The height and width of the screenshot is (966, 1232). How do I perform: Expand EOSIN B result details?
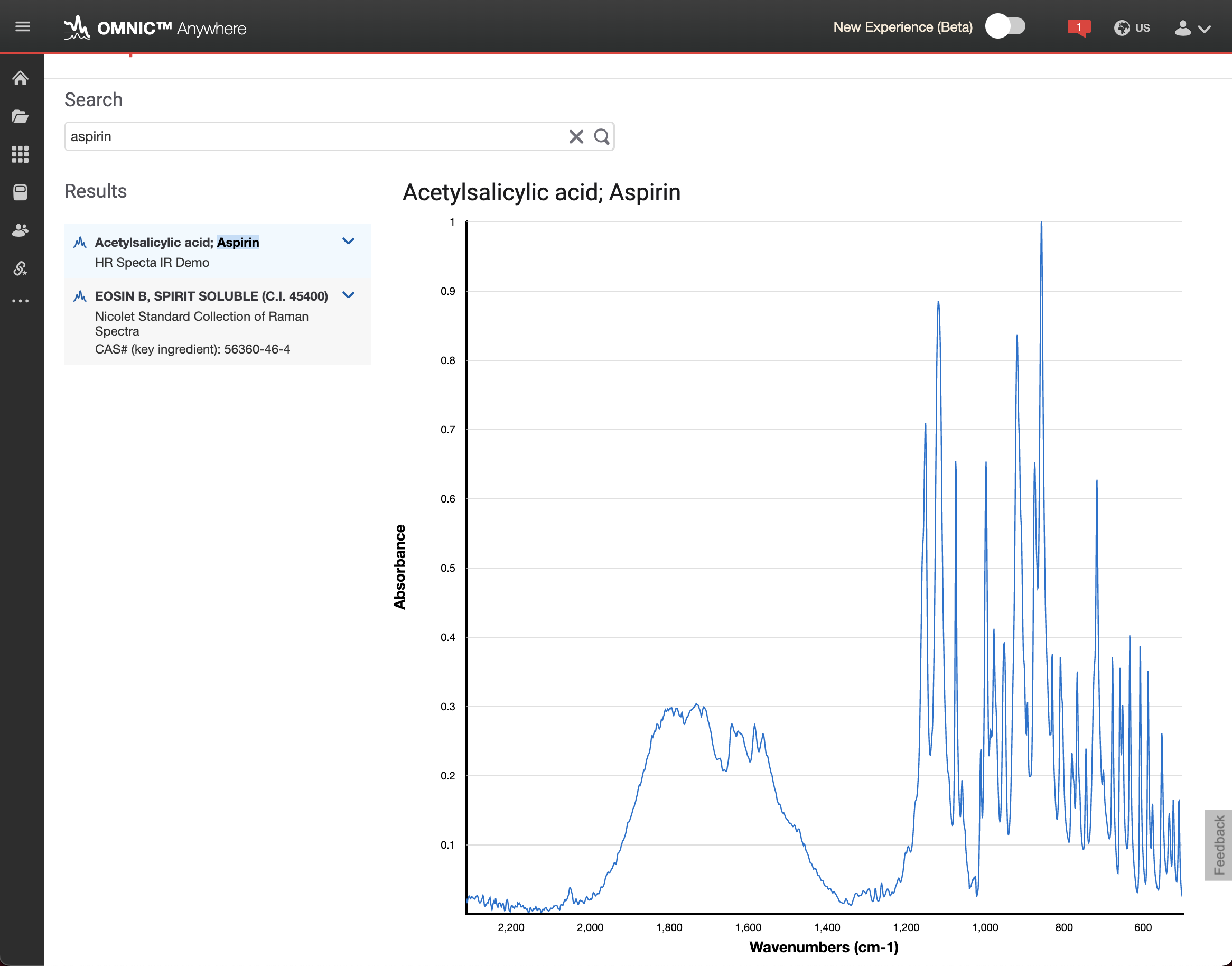tap(348, 295)
